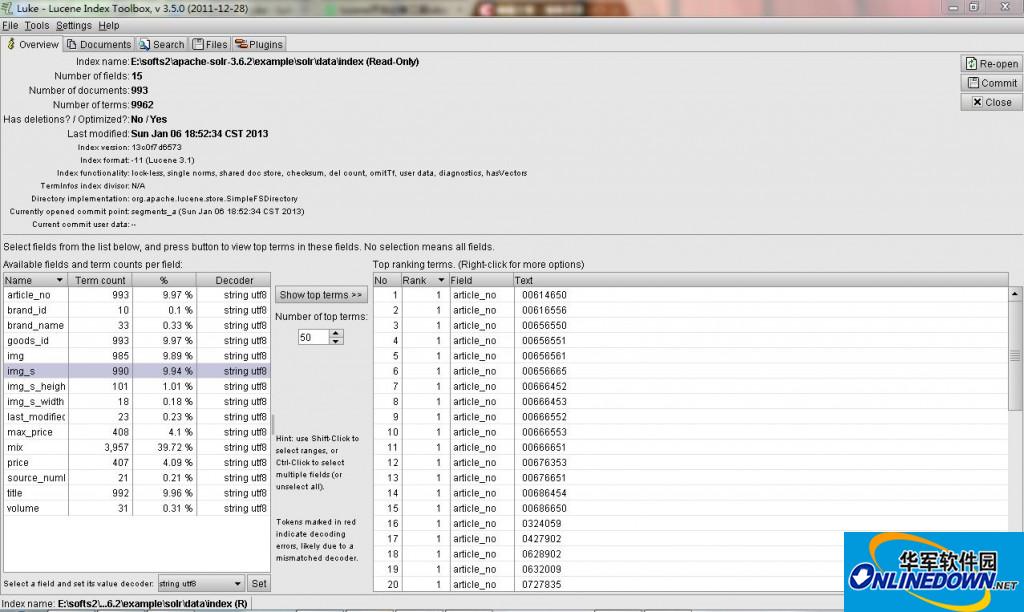Click the mix term count 3,957
This screenshot has height=612, width=1024.
pyautogui.click(x=116, y=447)
